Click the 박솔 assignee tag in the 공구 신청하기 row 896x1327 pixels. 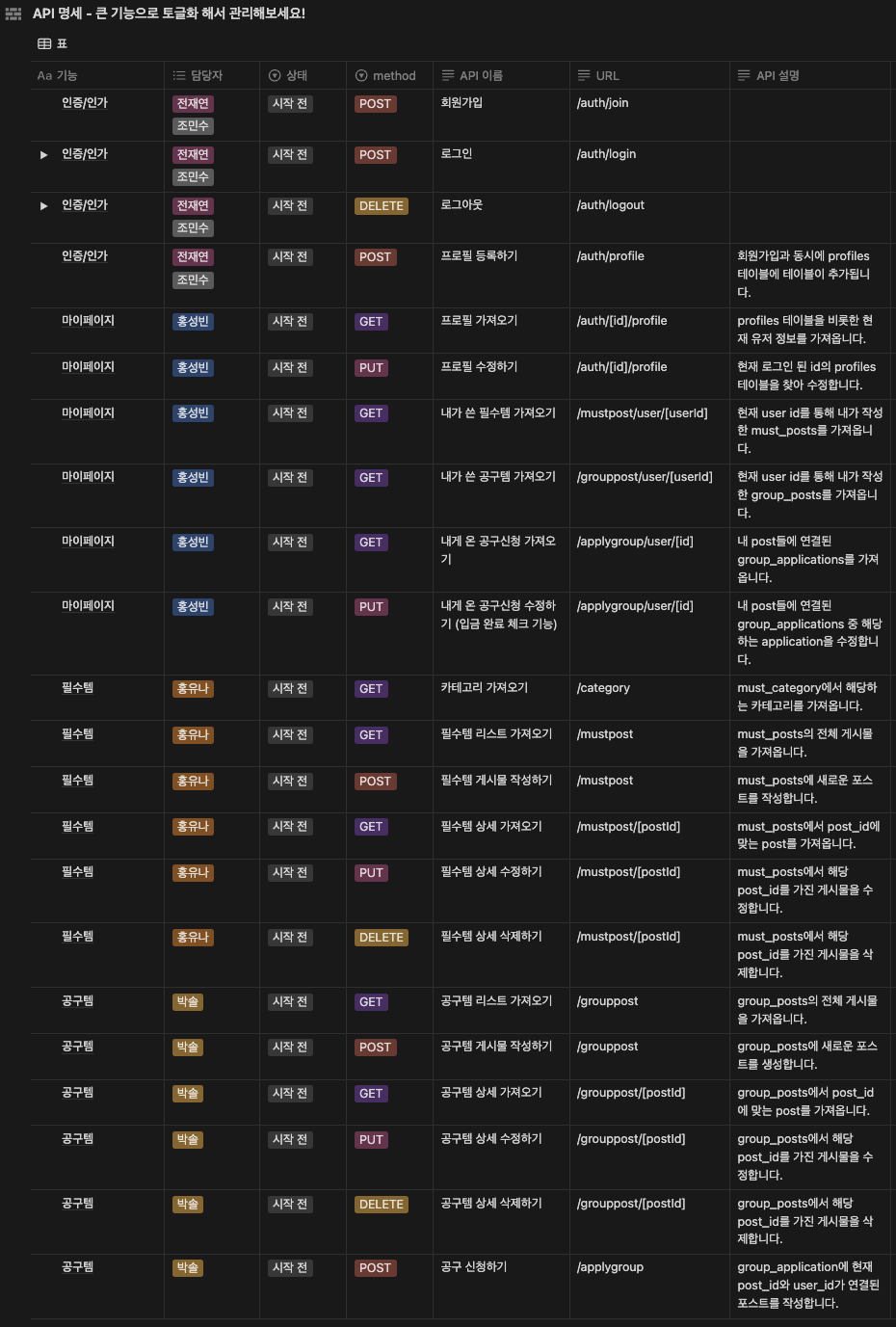[187, 1268]
